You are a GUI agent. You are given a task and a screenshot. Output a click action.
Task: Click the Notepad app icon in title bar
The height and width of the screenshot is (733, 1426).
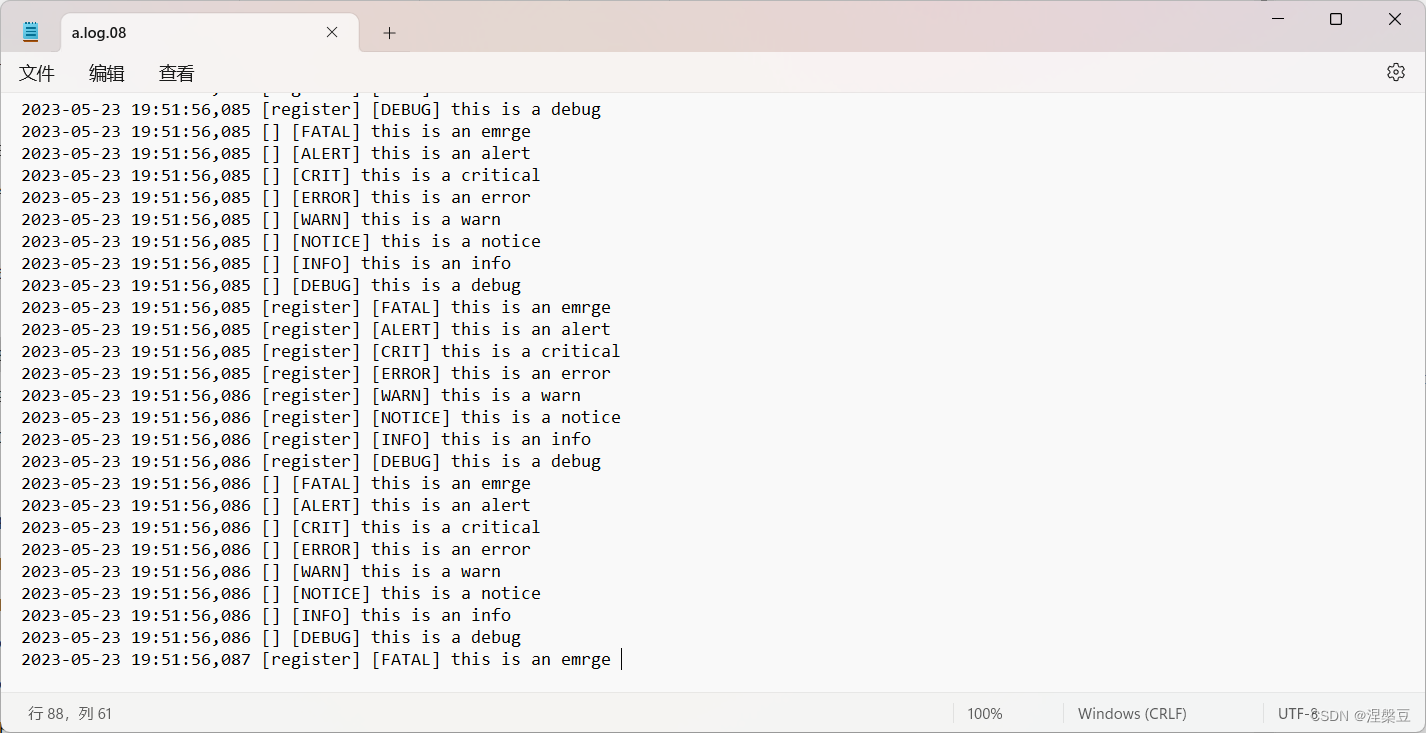pos(31,32)
